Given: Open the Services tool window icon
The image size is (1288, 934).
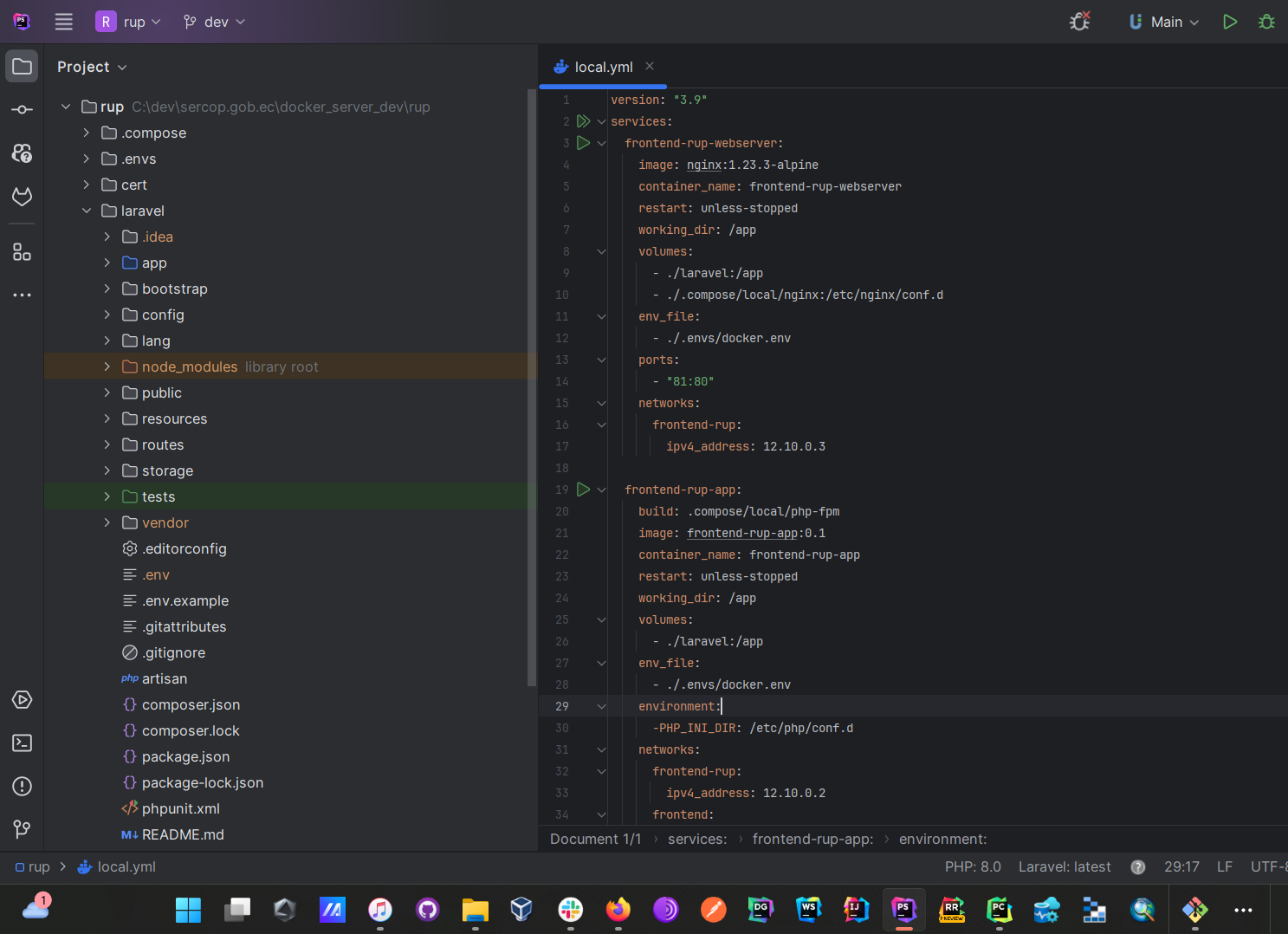Looking at the screenshot, I should [23, 700].
